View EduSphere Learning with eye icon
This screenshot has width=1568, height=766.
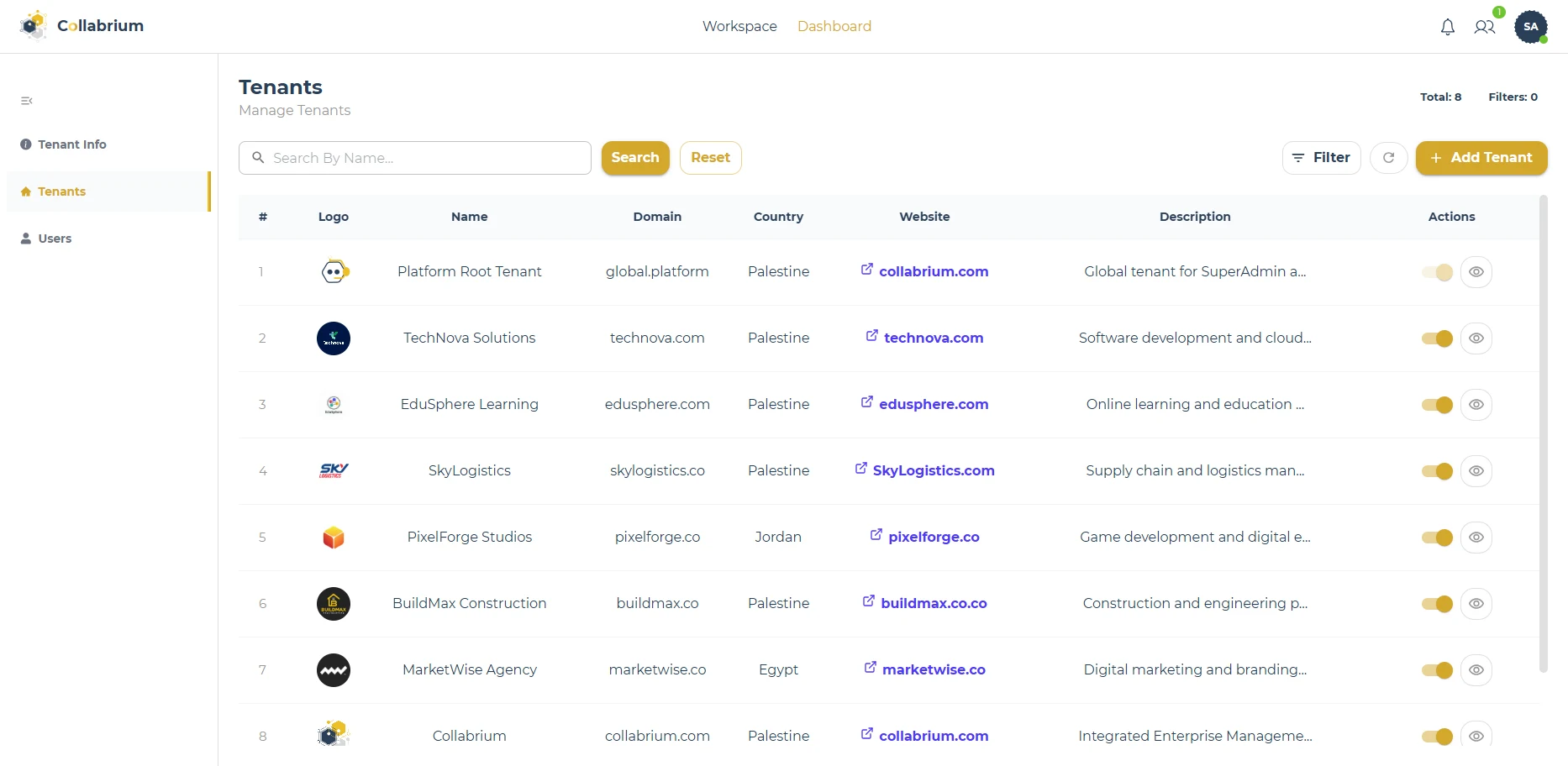1476,405
